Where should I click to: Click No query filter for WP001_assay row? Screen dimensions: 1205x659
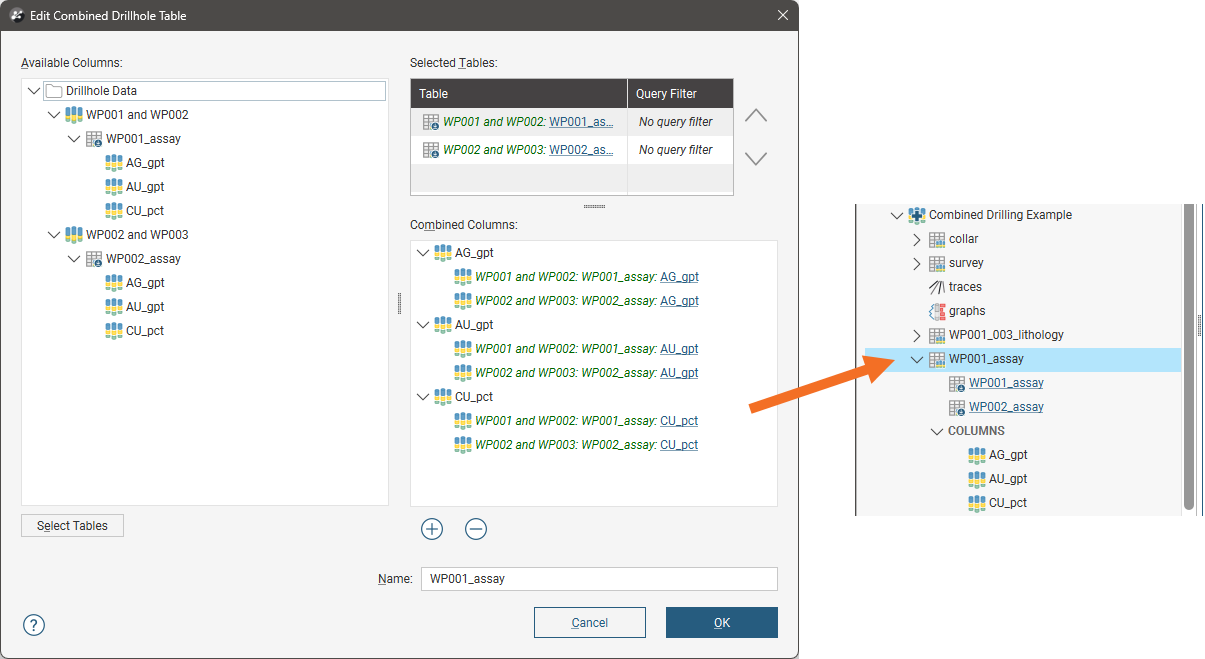tap(676, 122)
